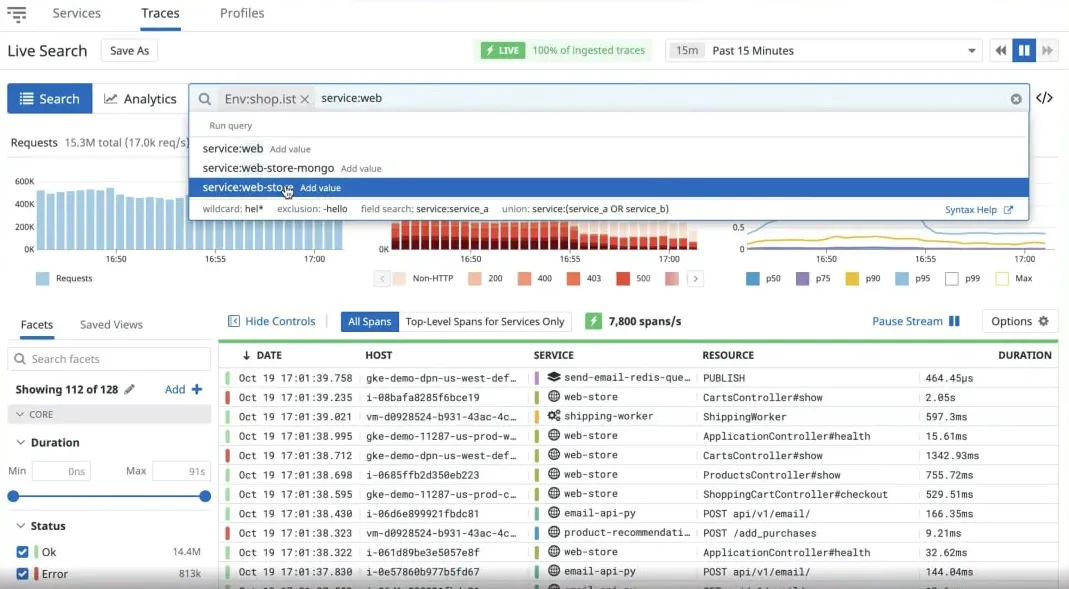Switch to the Services tab
This screenshot has width=1069, height=589.
point(76,13)
